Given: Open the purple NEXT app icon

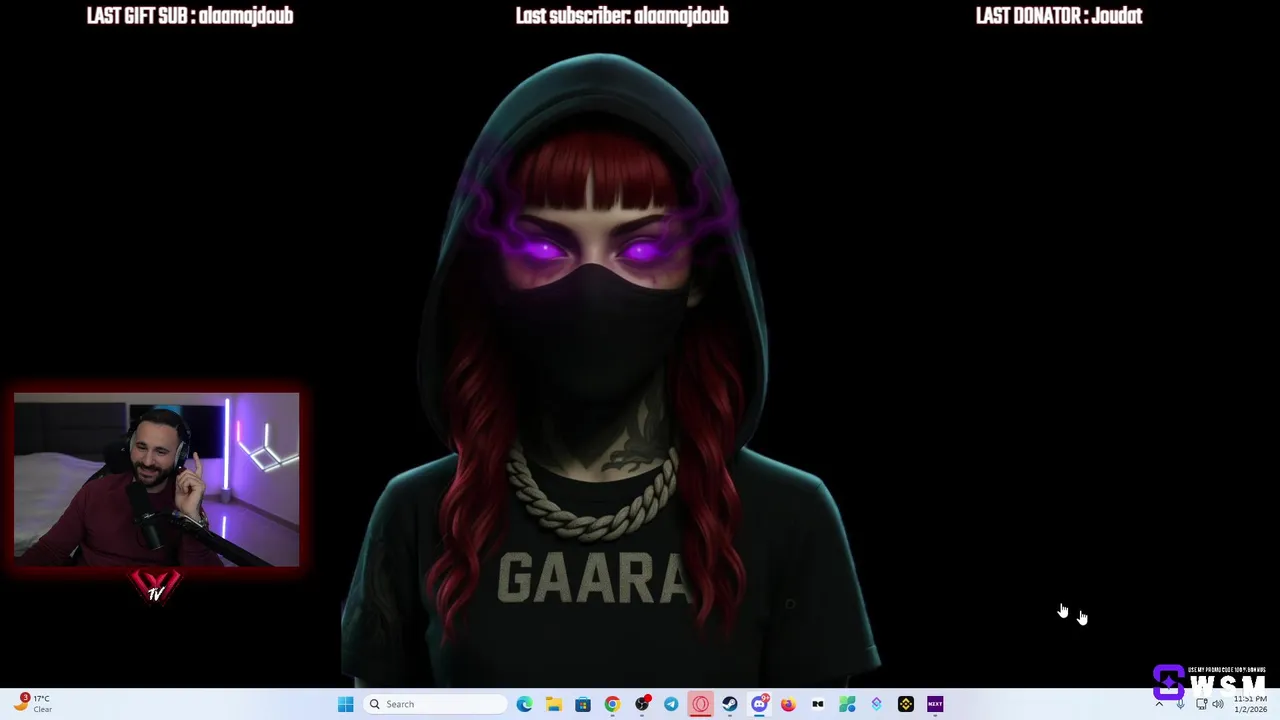Looking at the screenshot, I should pos(935,704).
